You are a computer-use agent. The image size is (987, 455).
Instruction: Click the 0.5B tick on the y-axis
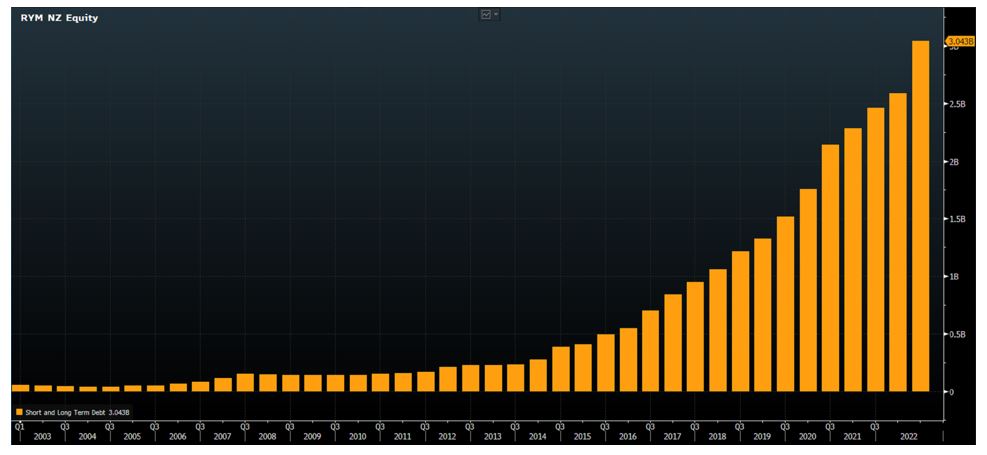(x=957, y=334)
